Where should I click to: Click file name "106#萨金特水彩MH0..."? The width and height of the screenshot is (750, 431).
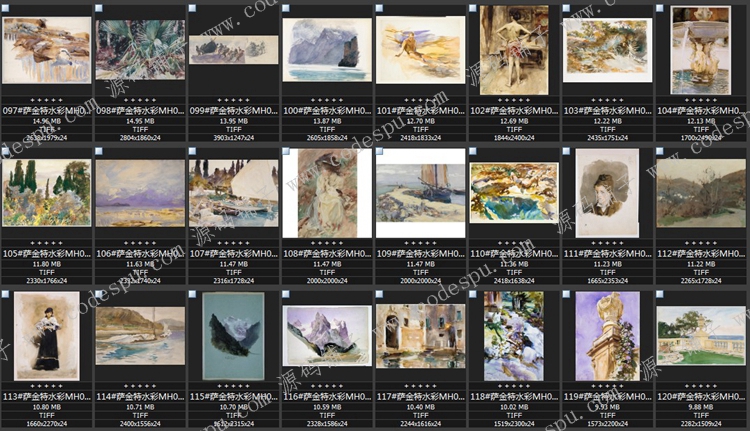pos(140,254)
